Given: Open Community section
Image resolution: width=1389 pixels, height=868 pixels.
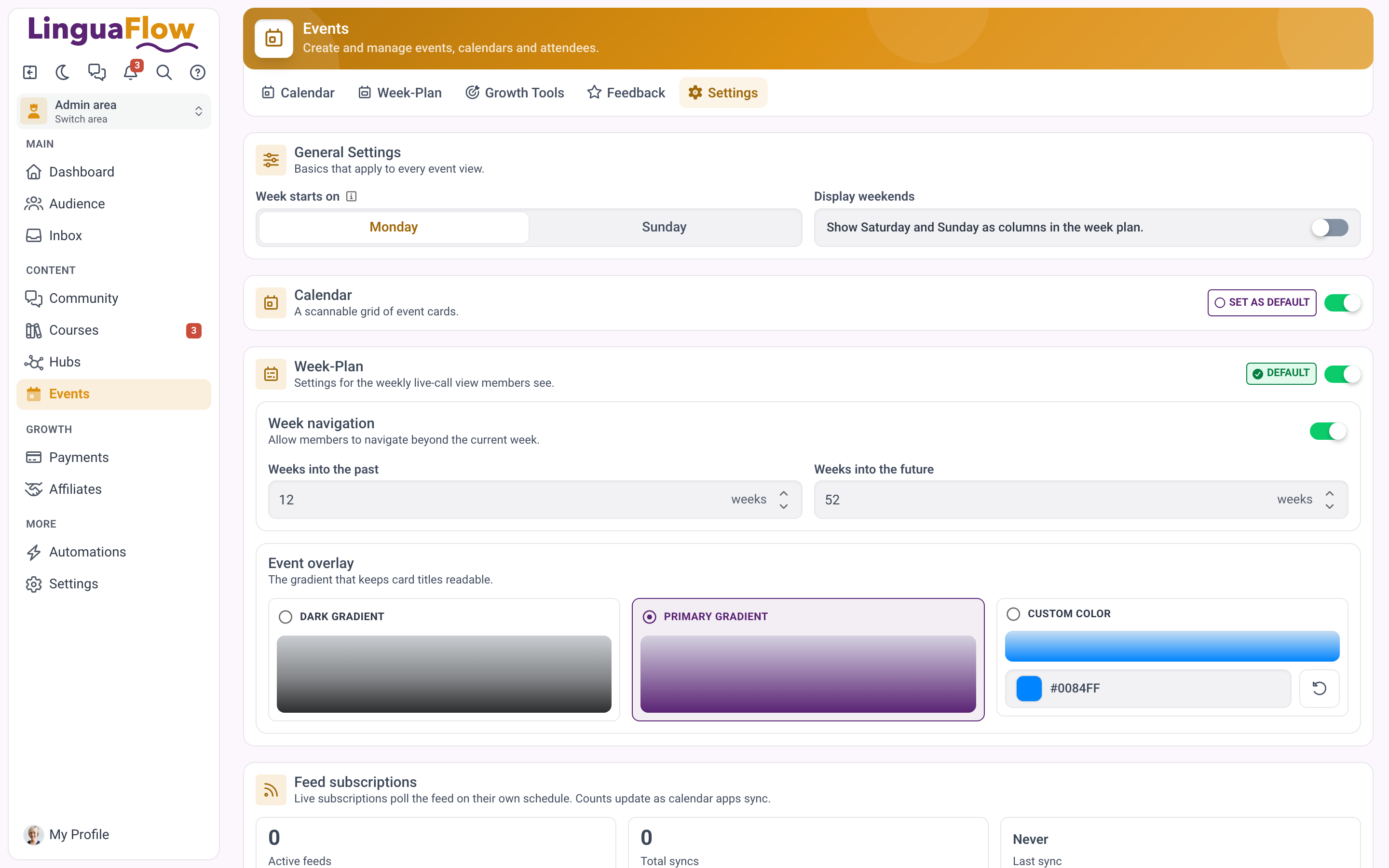Looking at the screenshot, I should point(114,298).
